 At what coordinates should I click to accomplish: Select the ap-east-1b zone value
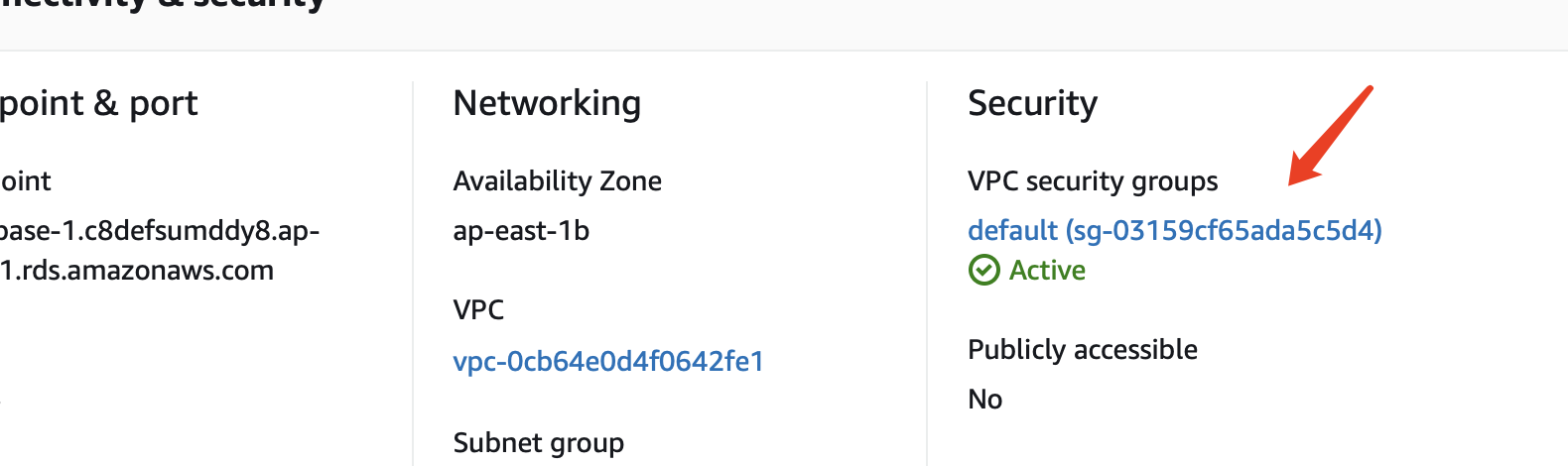pyautogui.click(x=521, y=230)
